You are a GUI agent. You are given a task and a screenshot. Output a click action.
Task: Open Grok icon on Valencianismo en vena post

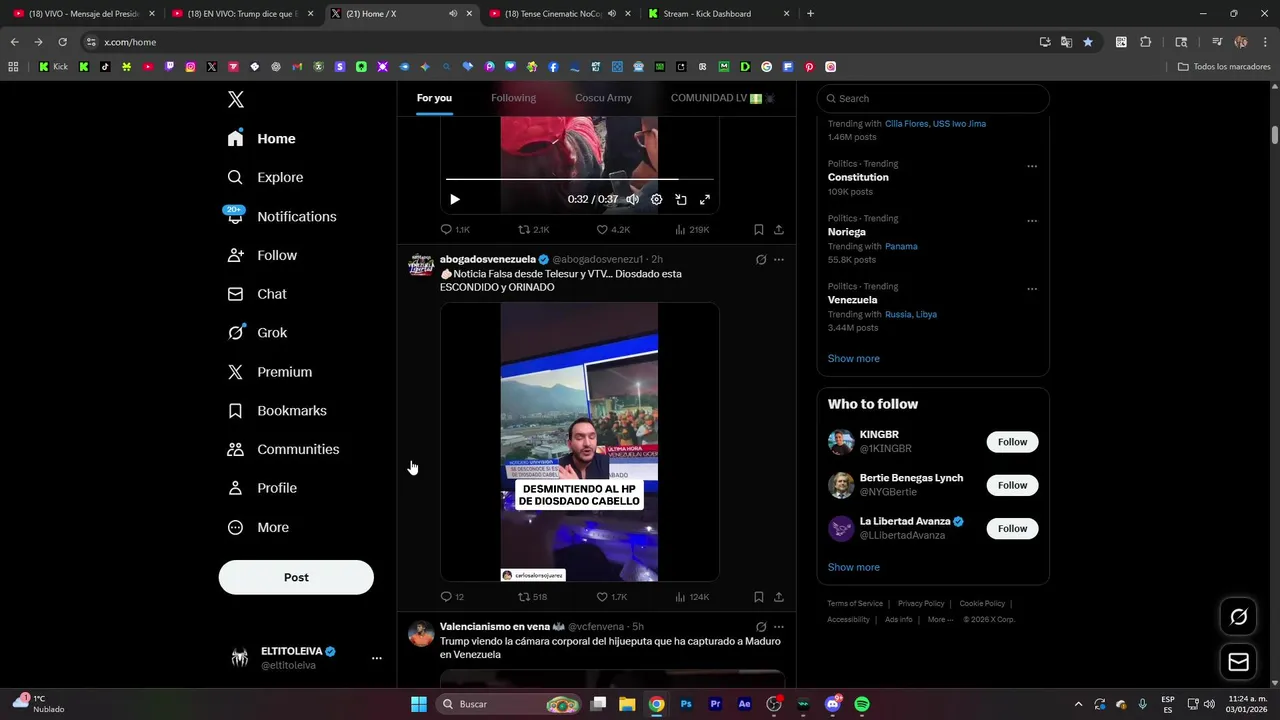[x=761, y=627]
